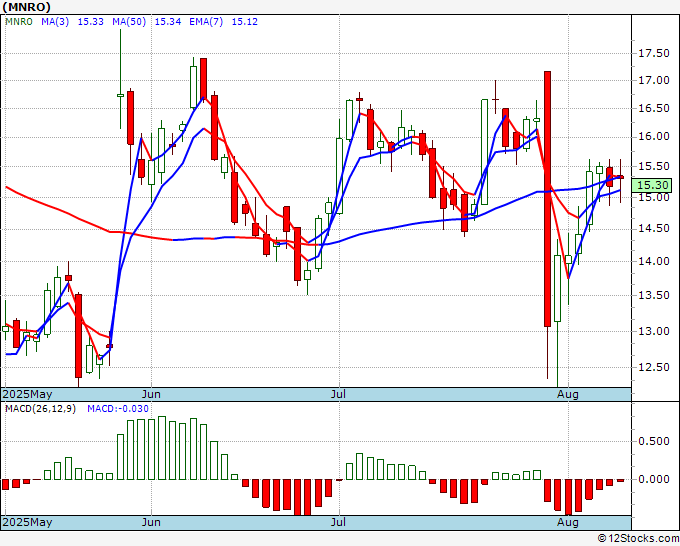Click the Aug label on price chart axis
Screen dimensions: 680x546
click(x=568, y=394)
